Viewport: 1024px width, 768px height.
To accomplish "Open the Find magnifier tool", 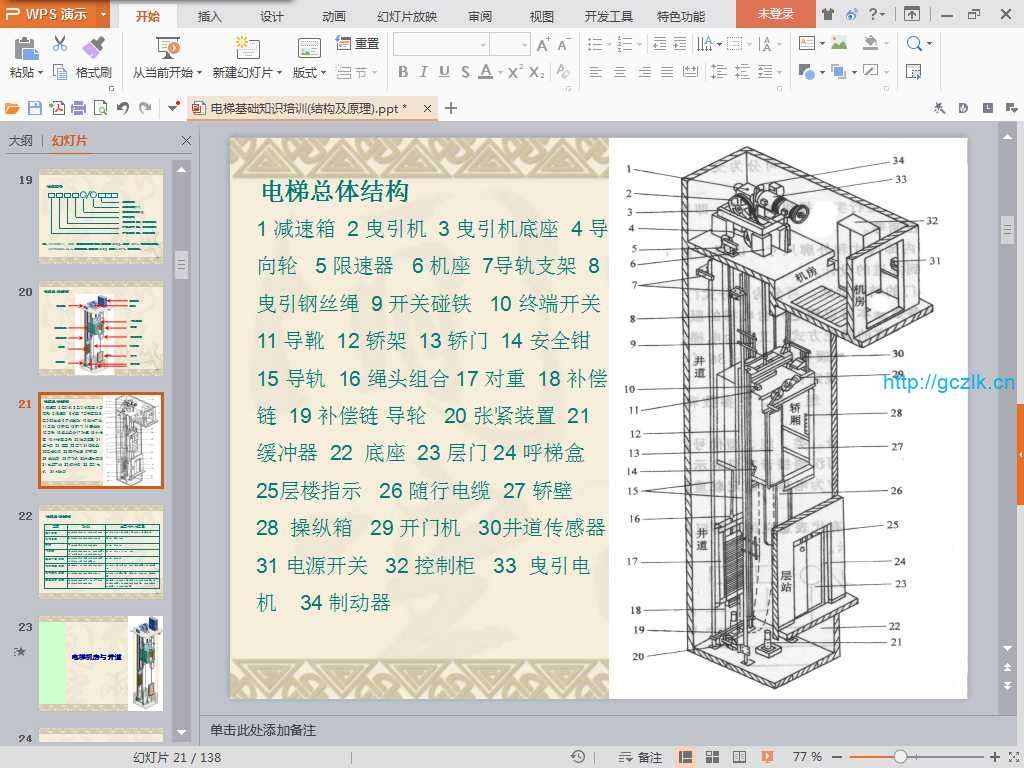I will (914, 44).
